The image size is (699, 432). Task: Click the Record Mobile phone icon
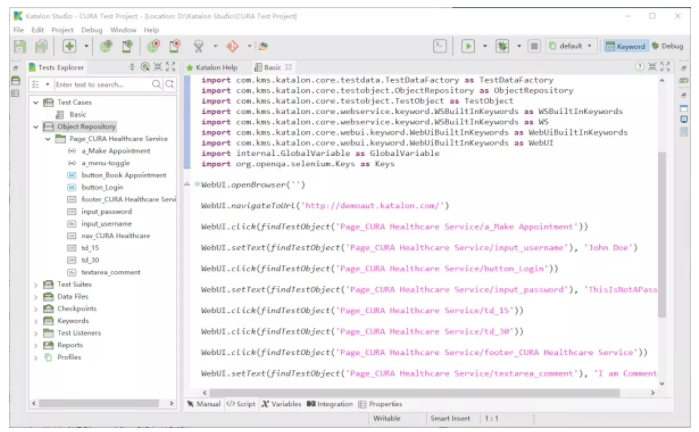(175, 46)
